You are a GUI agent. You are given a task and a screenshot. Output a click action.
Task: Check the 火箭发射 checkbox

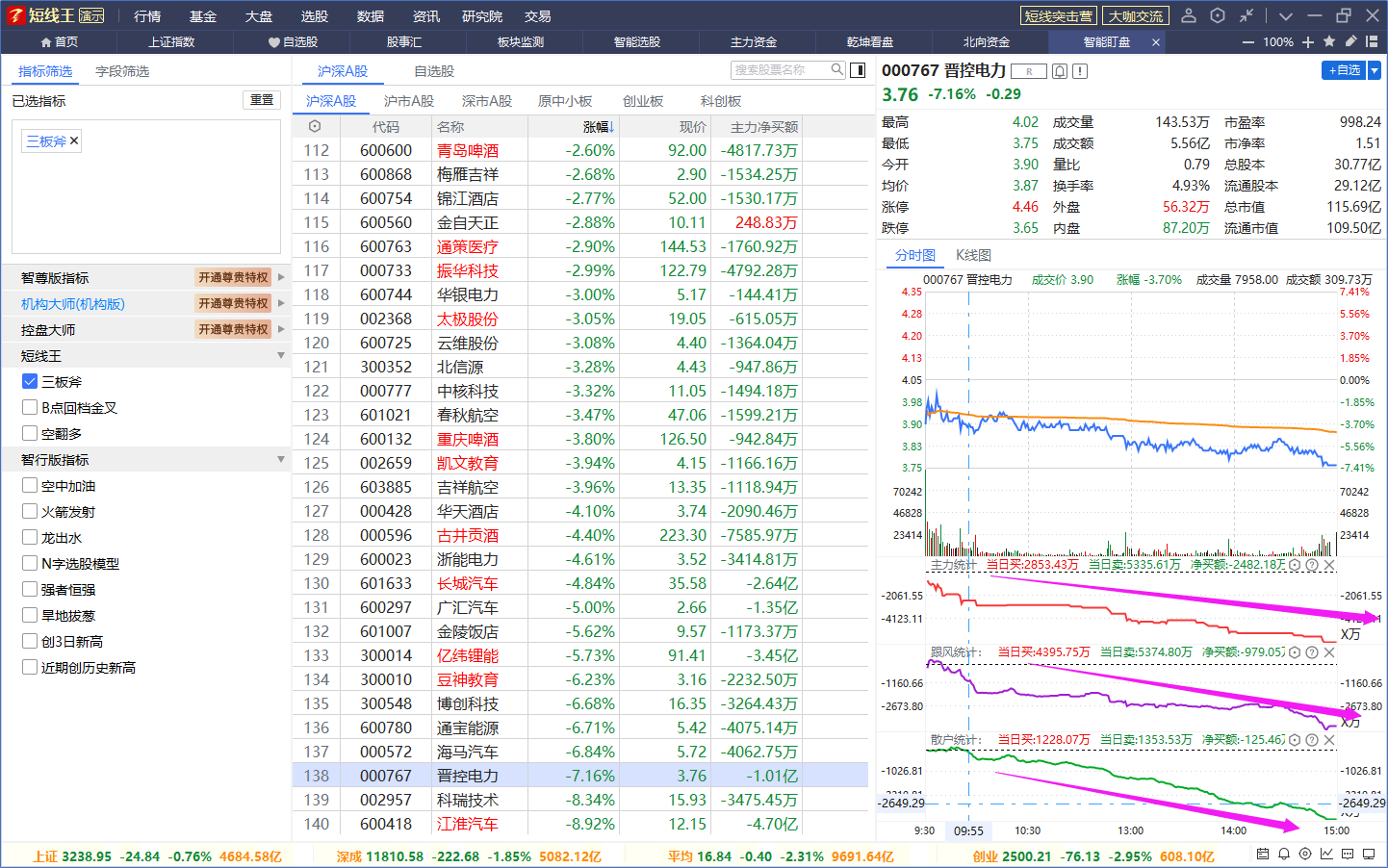pos(30,511)
